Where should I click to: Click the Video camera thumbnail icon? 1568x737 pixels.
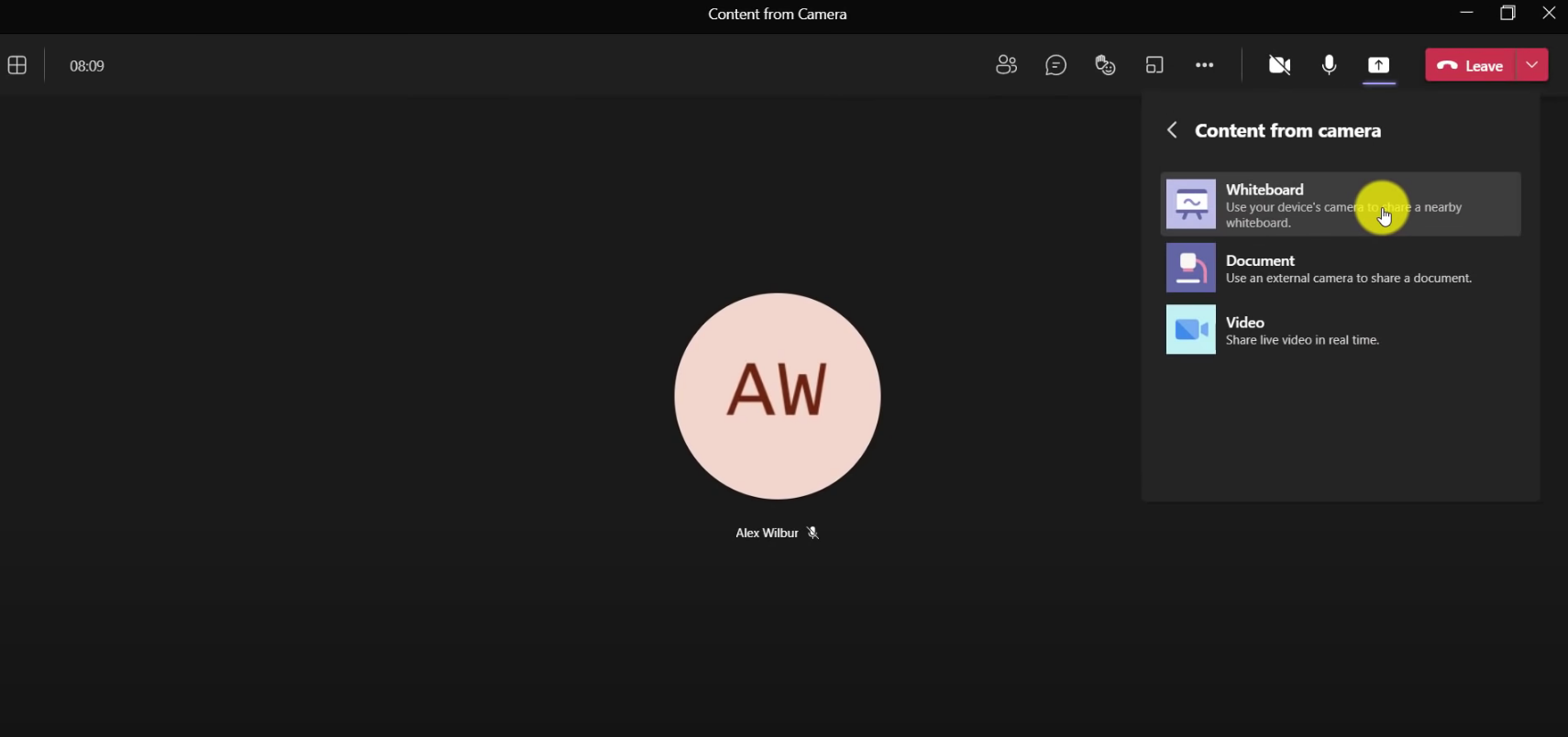pos(1190,329)
